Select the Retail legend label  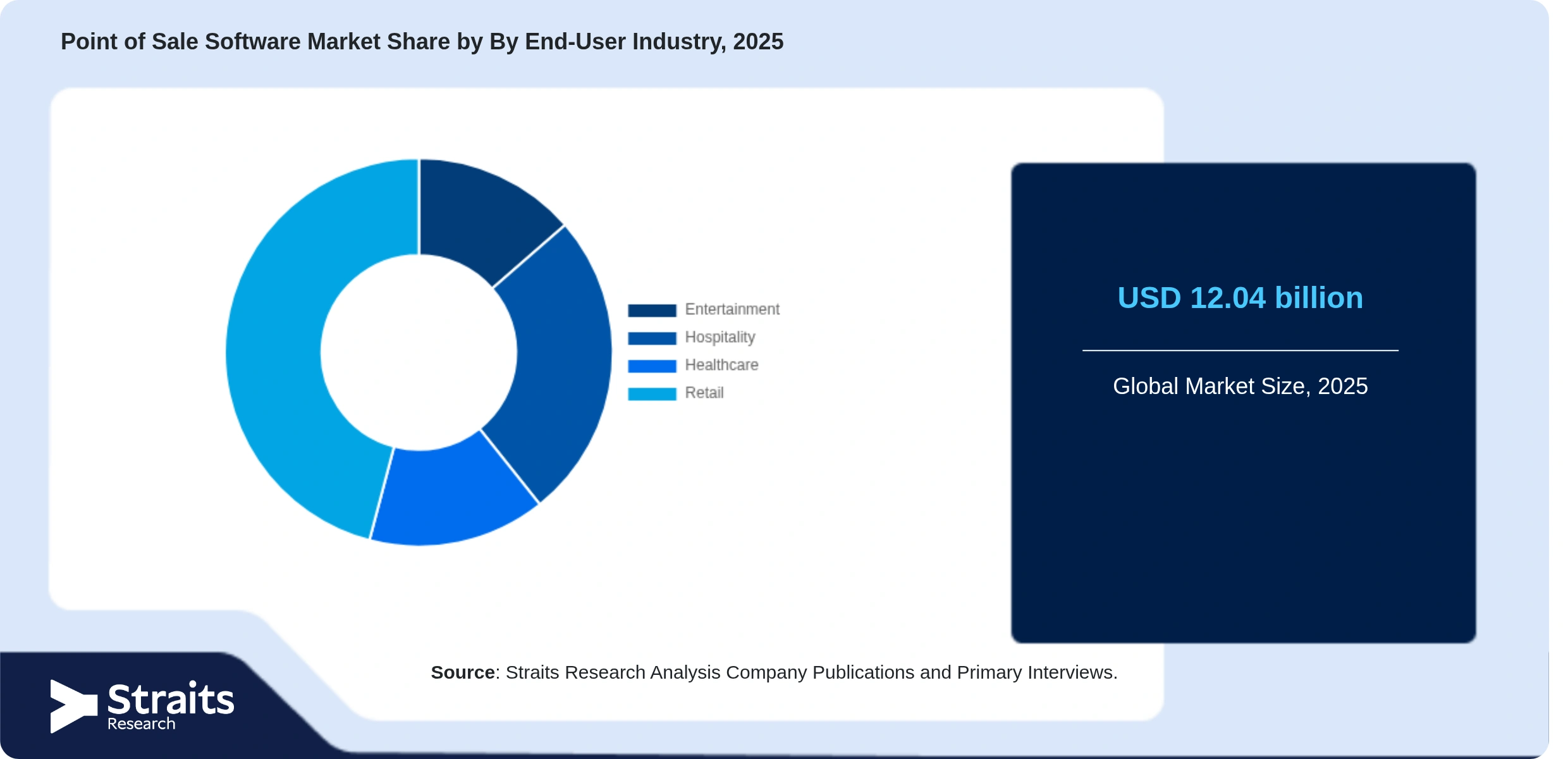coord(704,393)
